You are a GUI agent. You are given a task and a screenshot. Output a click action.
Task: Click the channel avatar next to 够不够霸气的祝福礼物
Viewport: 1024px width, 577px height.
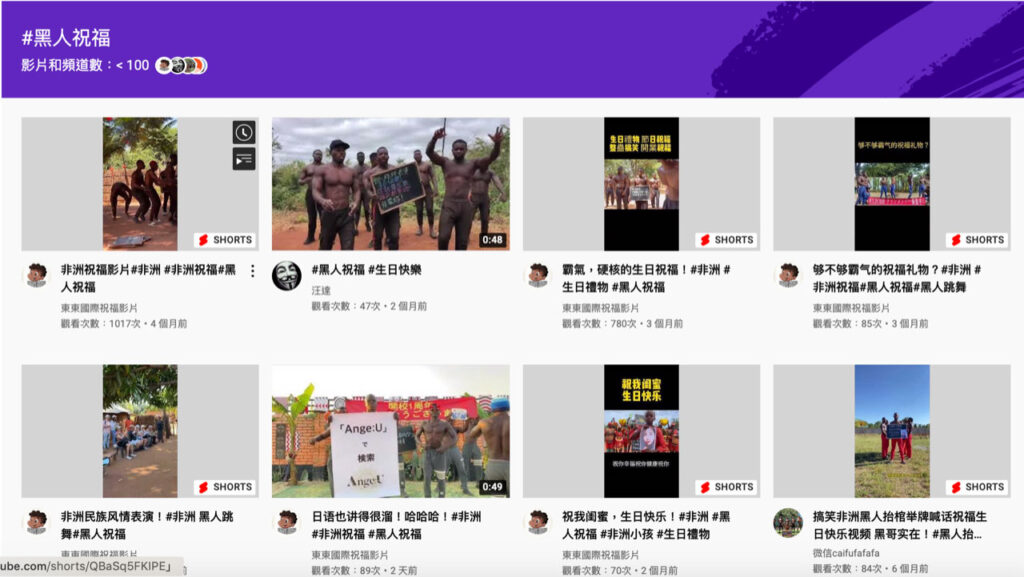788,275
